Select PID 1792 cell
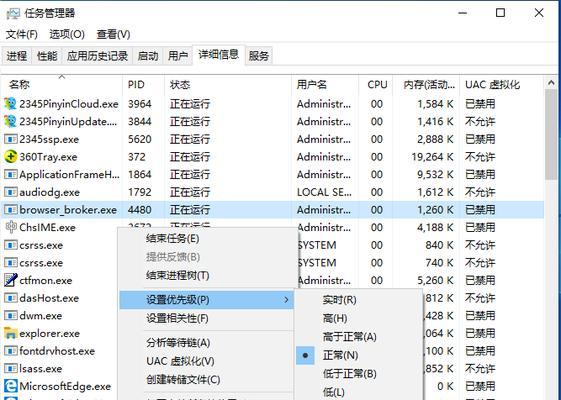 coord(140,192)
